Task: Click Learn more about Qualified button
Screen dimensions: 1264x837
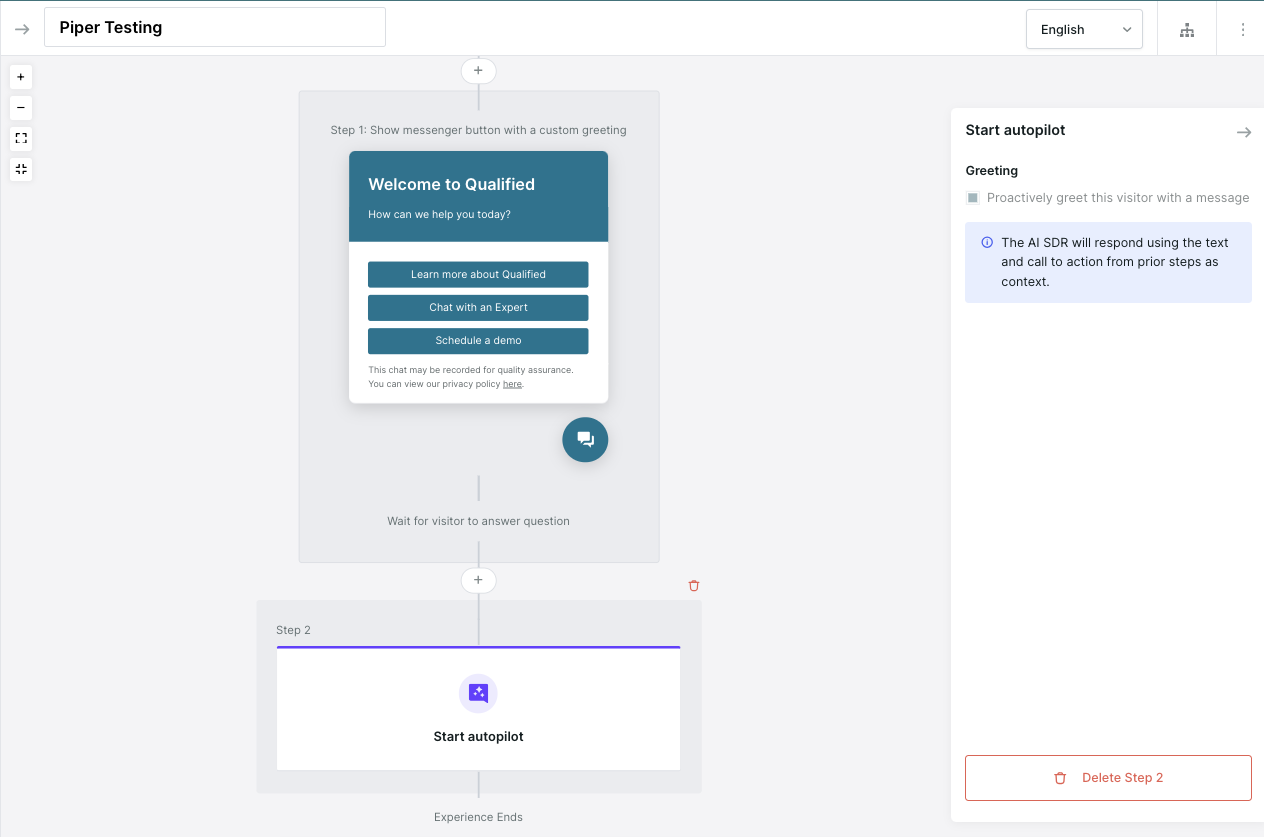Action: pyautogui.click(x=478, y=275)
